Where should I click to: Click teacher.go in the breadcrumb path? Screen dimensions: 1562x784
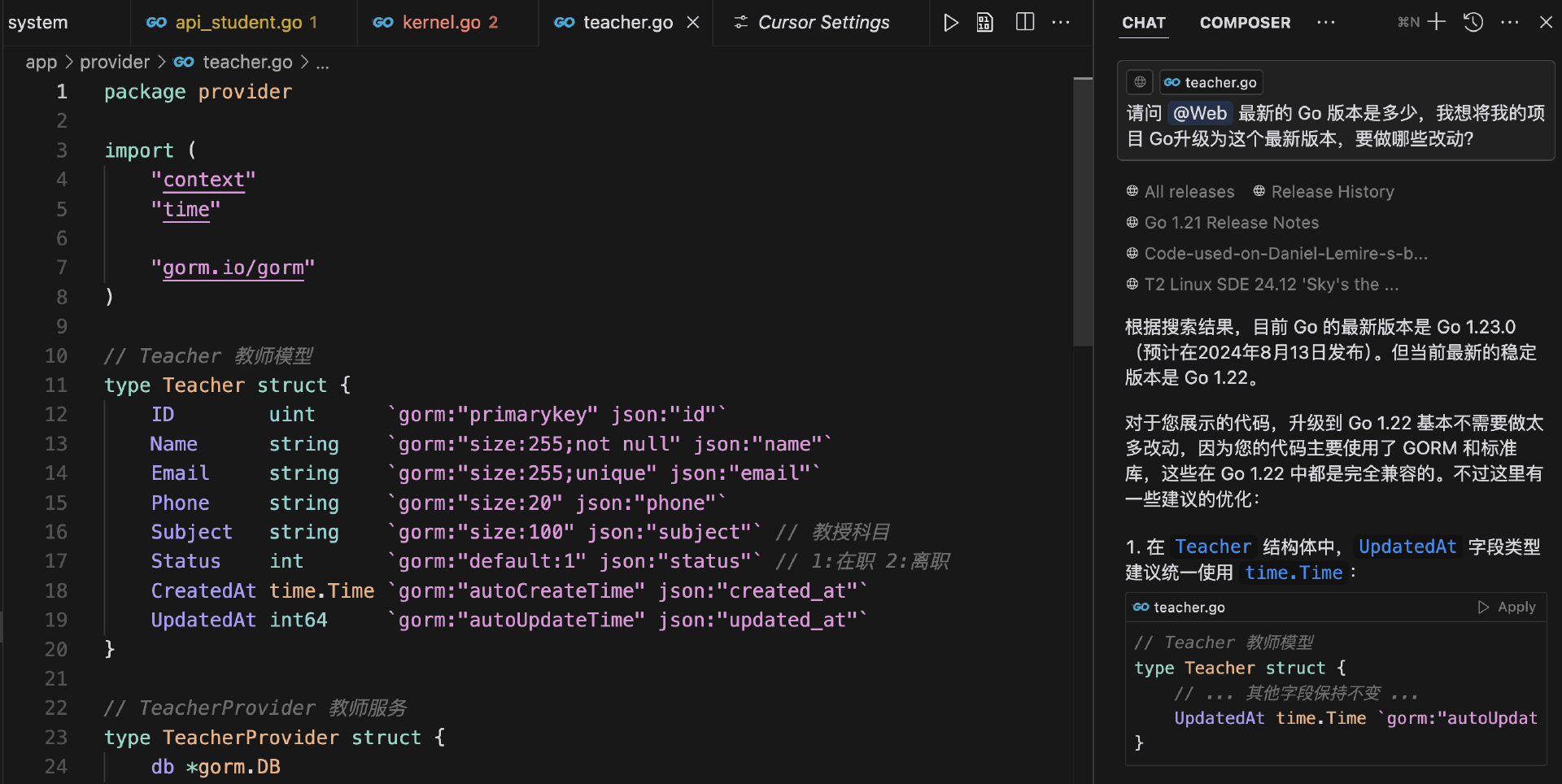247,62
